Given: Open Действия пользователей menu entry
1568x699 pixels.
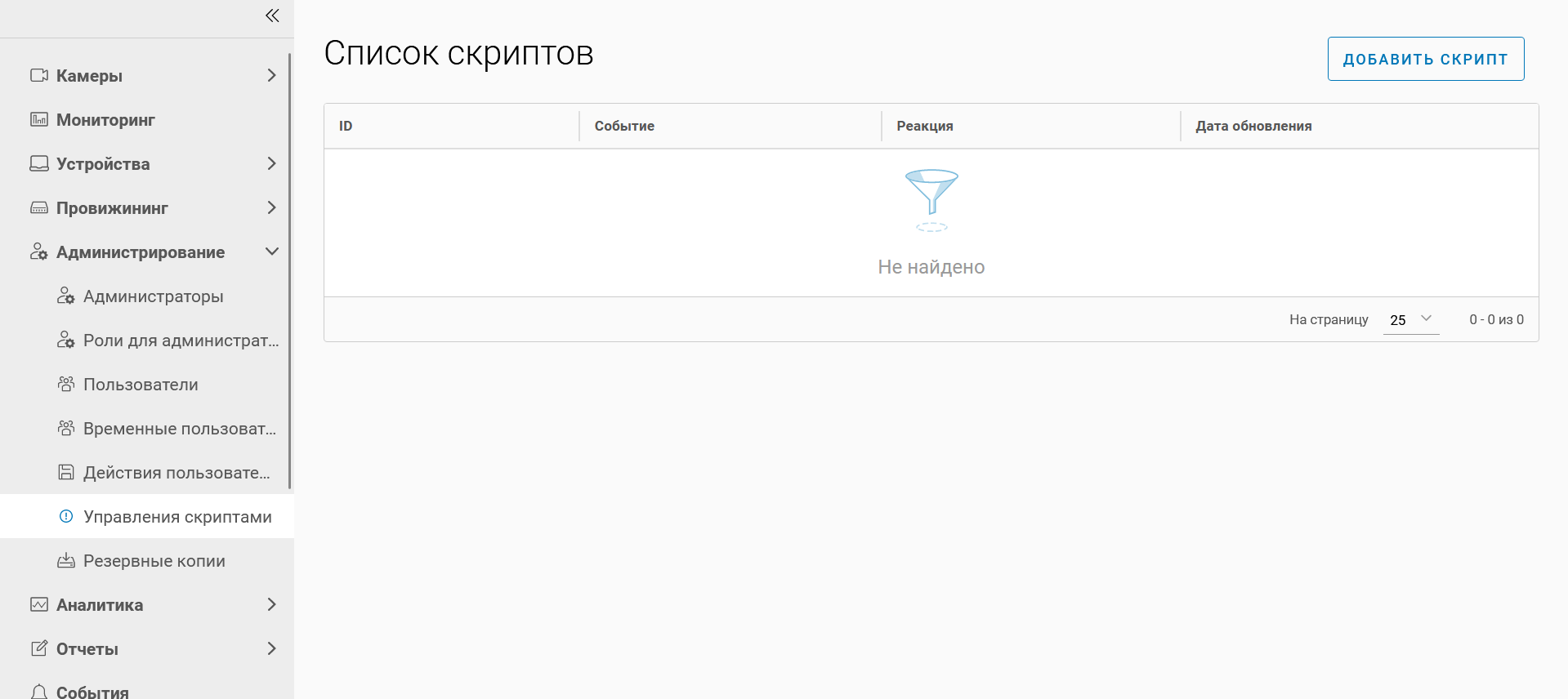Looking at the screenshot, I should pos(176,473).
